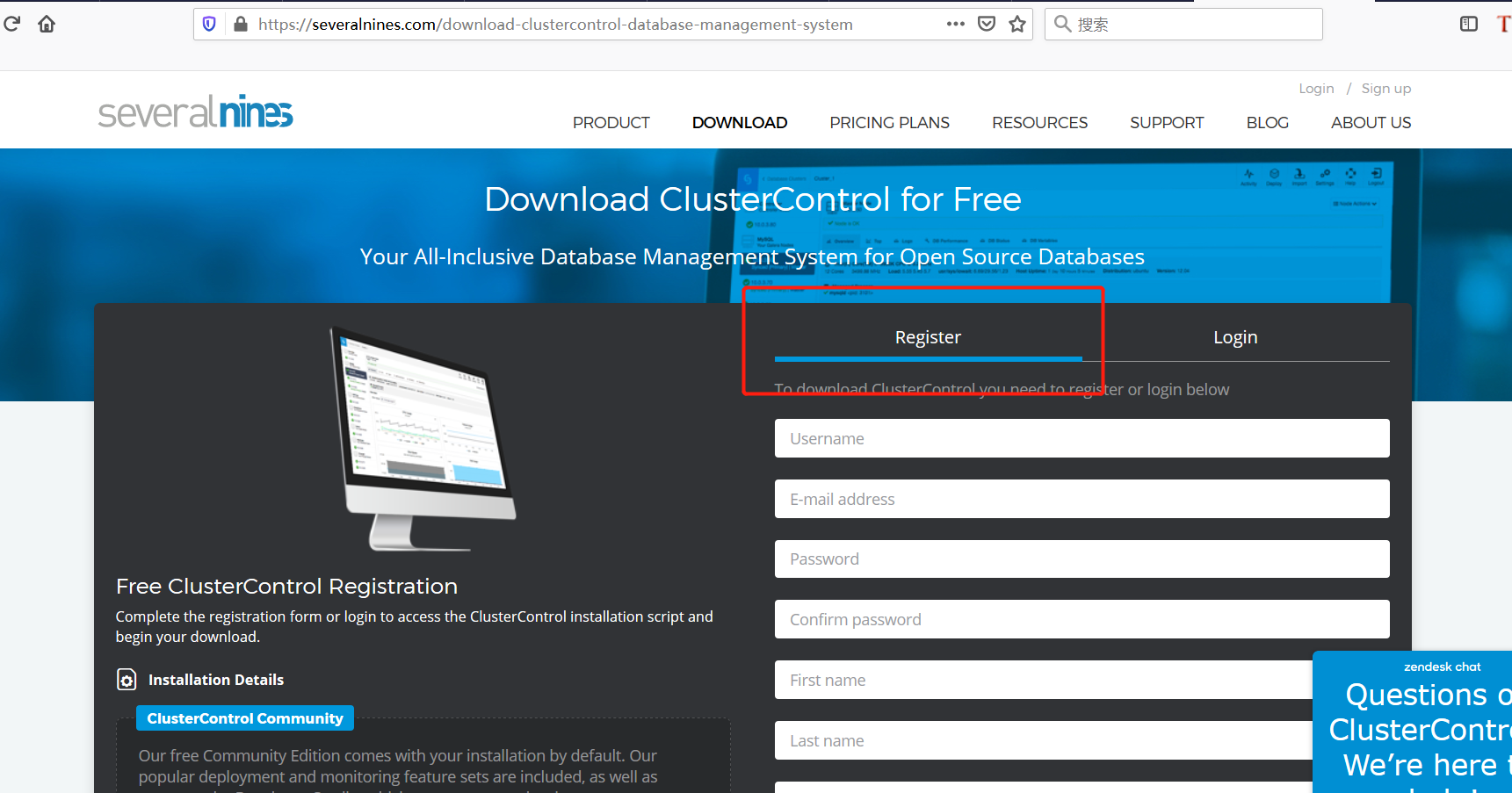This screenshot has height=793, width=1512.
Task: Open the zendesk chat widget
Action: (x=1413, y=722)
